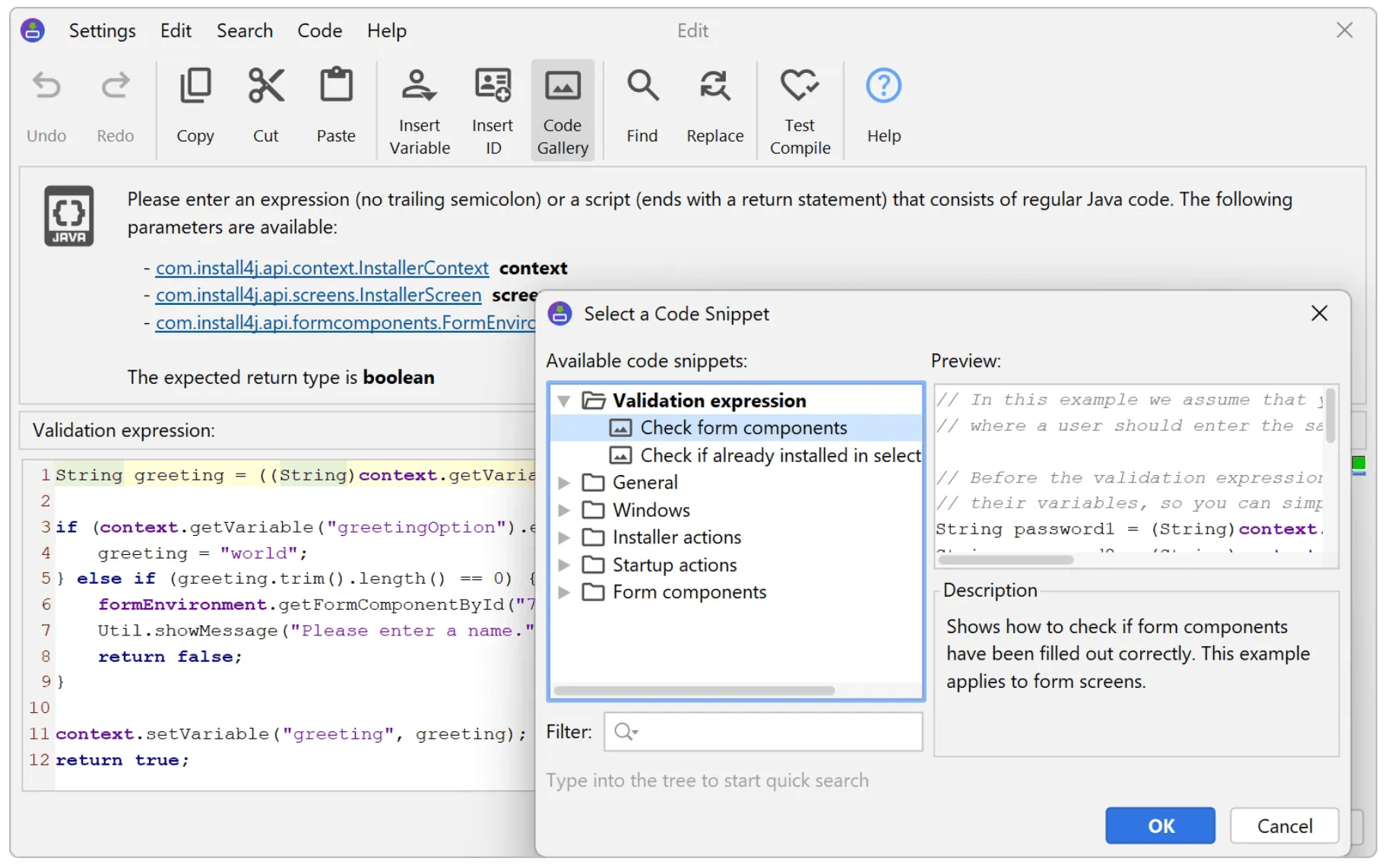
Task: Click line number 10 in the editor
Action: [40, 708]
